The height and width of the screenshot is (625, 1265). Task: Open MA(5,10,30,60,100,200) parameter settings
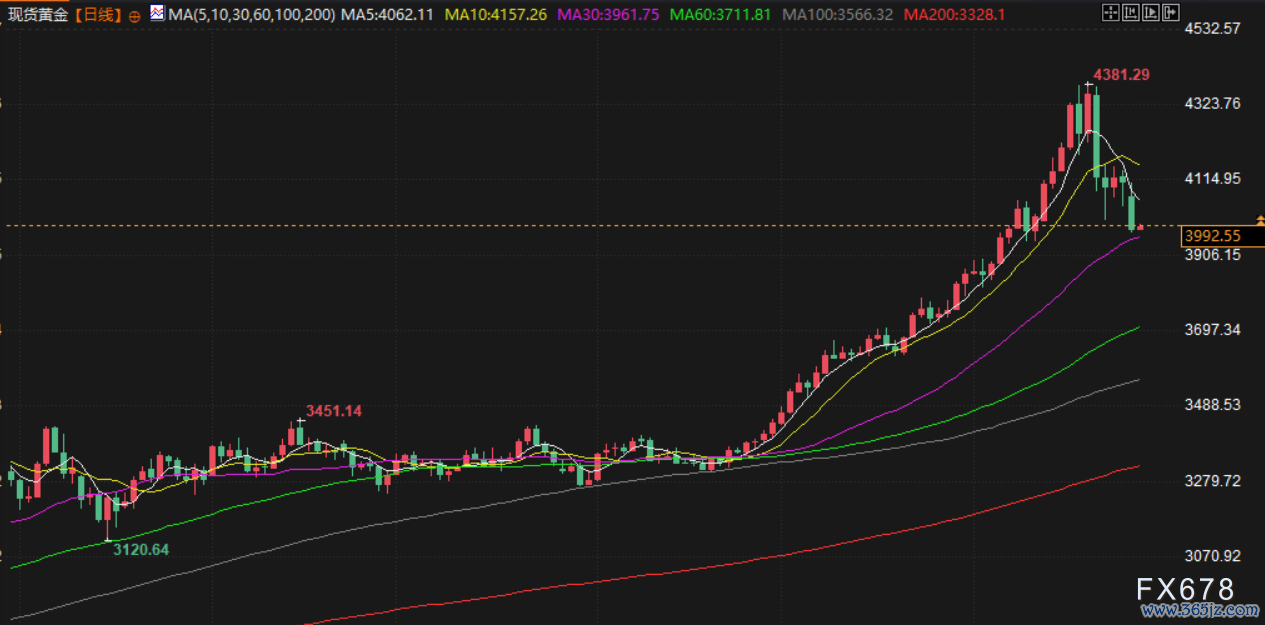253,15
